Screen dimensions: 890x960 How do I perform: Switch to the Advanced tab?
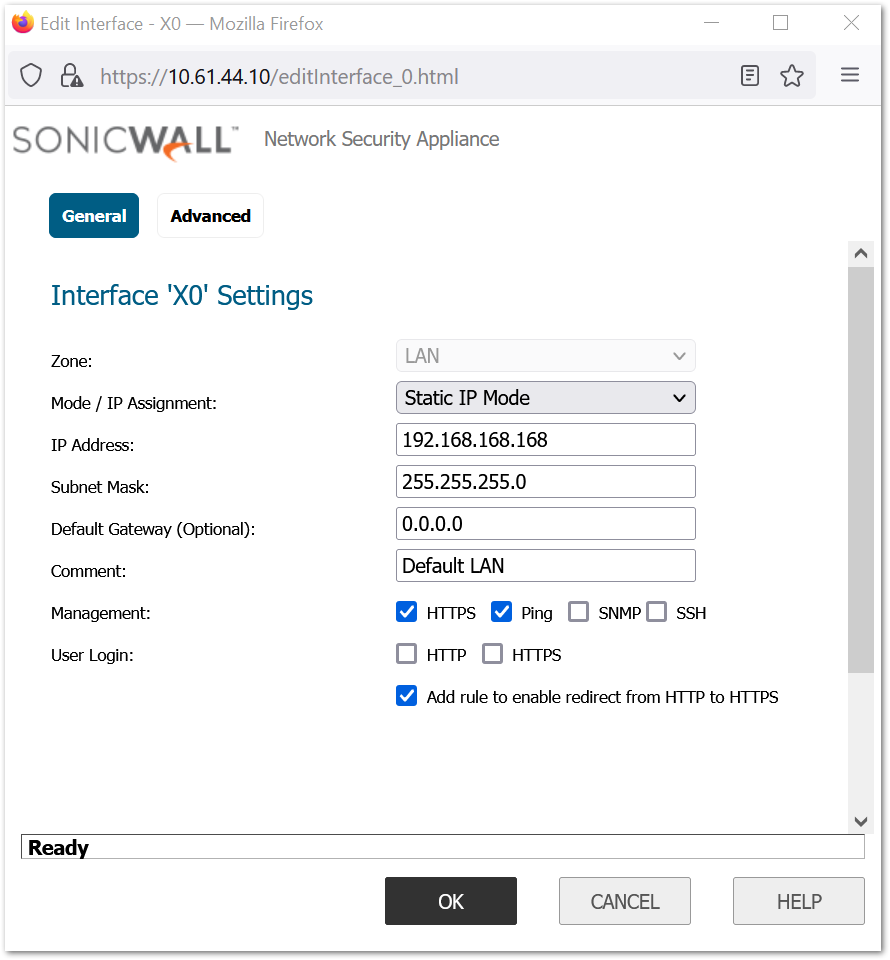tap(211, 216)
